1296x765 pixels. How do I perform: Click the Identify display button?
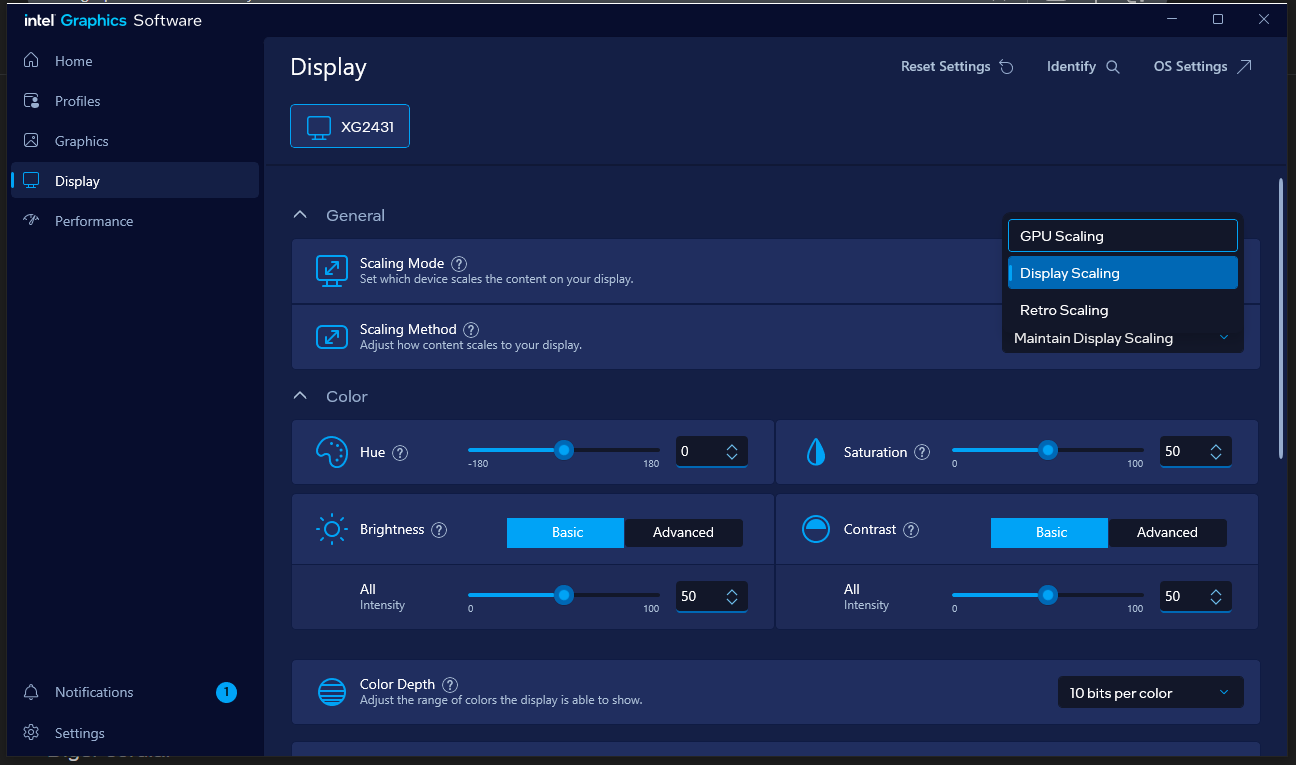[1083, 67]
